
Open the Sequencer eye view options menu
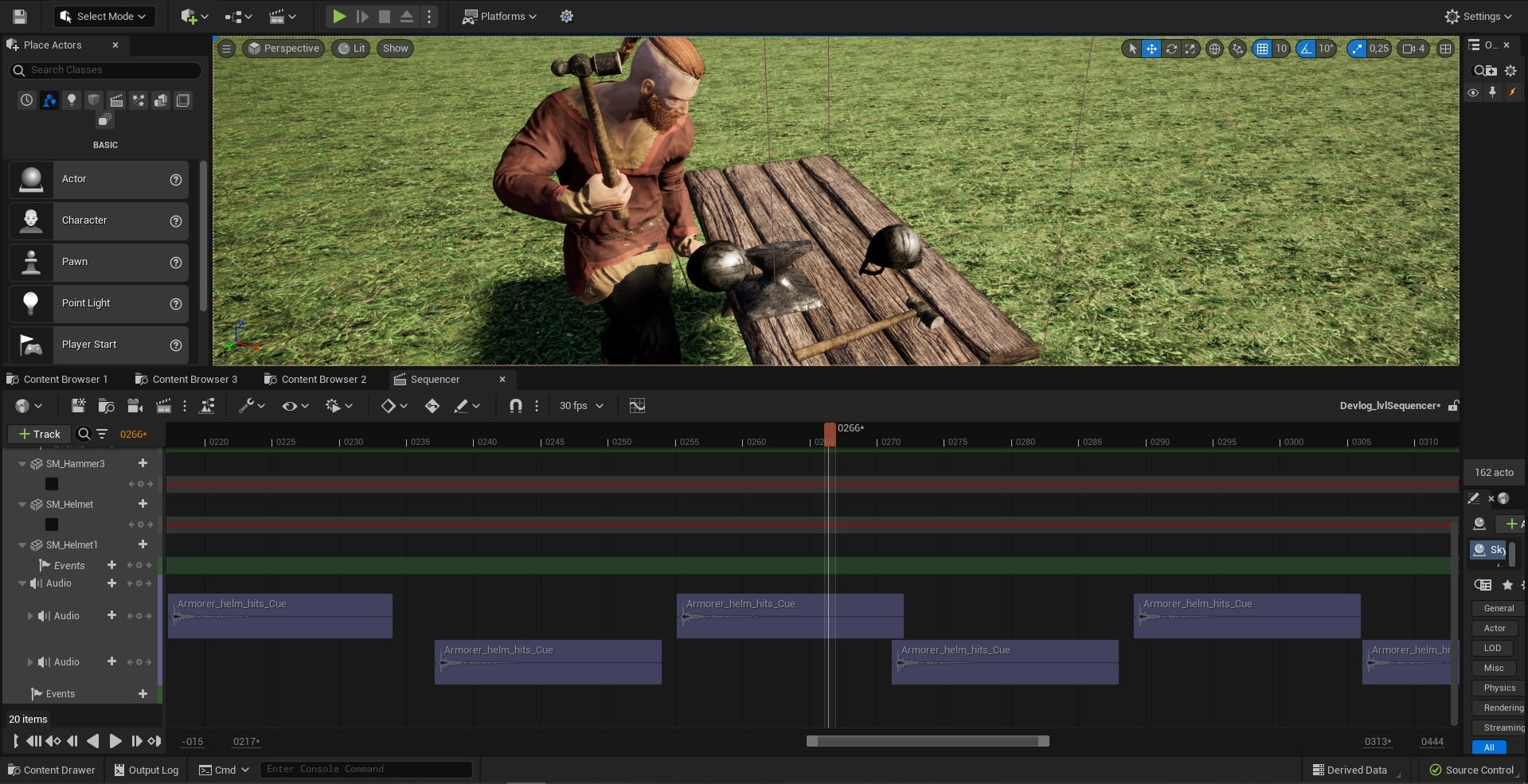tap(294, 406)
